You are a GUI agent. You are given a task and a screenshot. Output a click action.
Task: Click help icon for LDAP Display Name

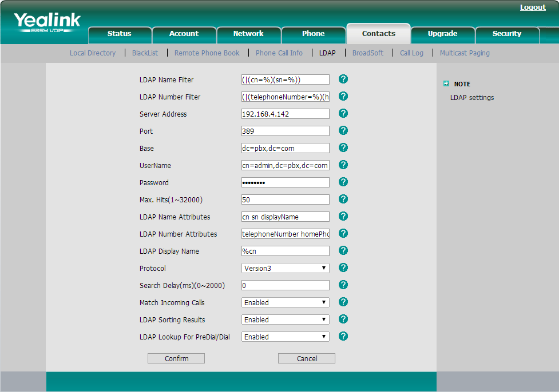pyautogui.click(x=343, y=251)
